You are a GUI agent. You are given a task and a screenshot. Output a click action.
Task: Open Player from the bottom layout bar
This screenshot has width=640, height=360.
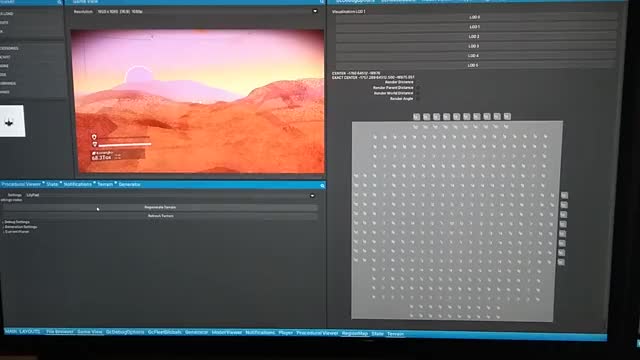coord(286,333)
